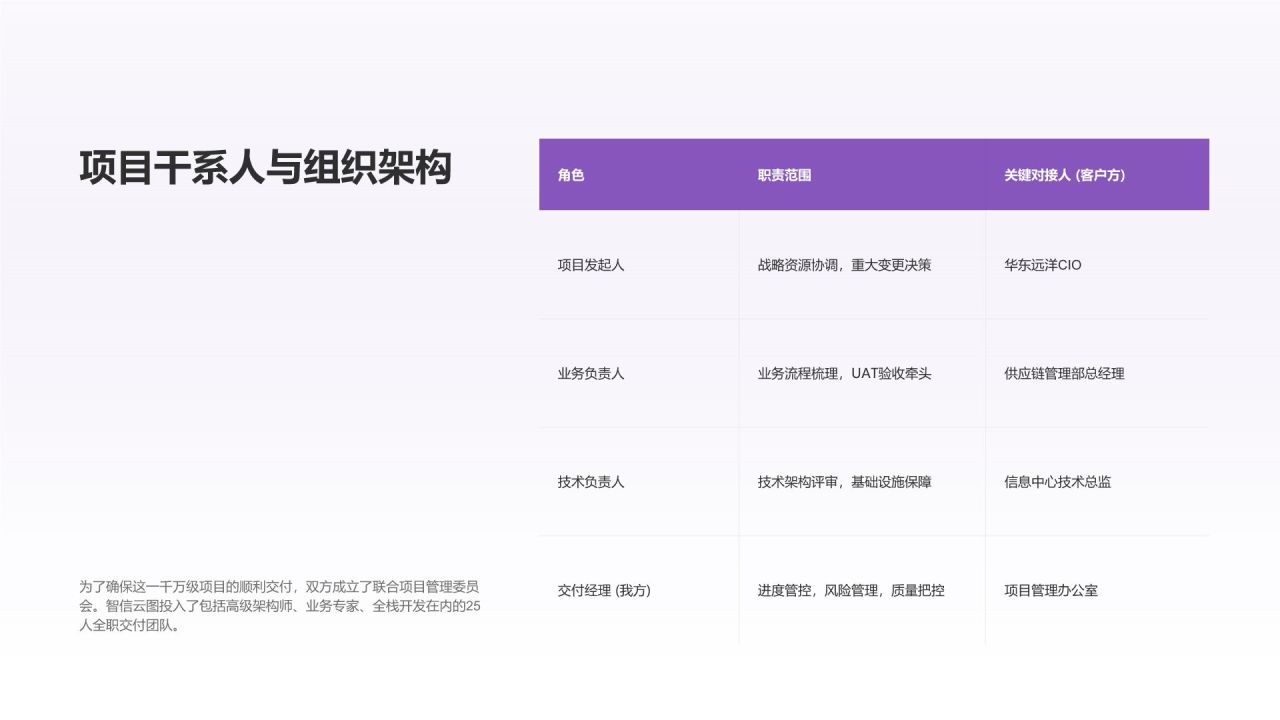Viewport: 1280px width, 720px height.
Task: Select the 关键对接人 (客户方) header
Action: coord(1097,175)
